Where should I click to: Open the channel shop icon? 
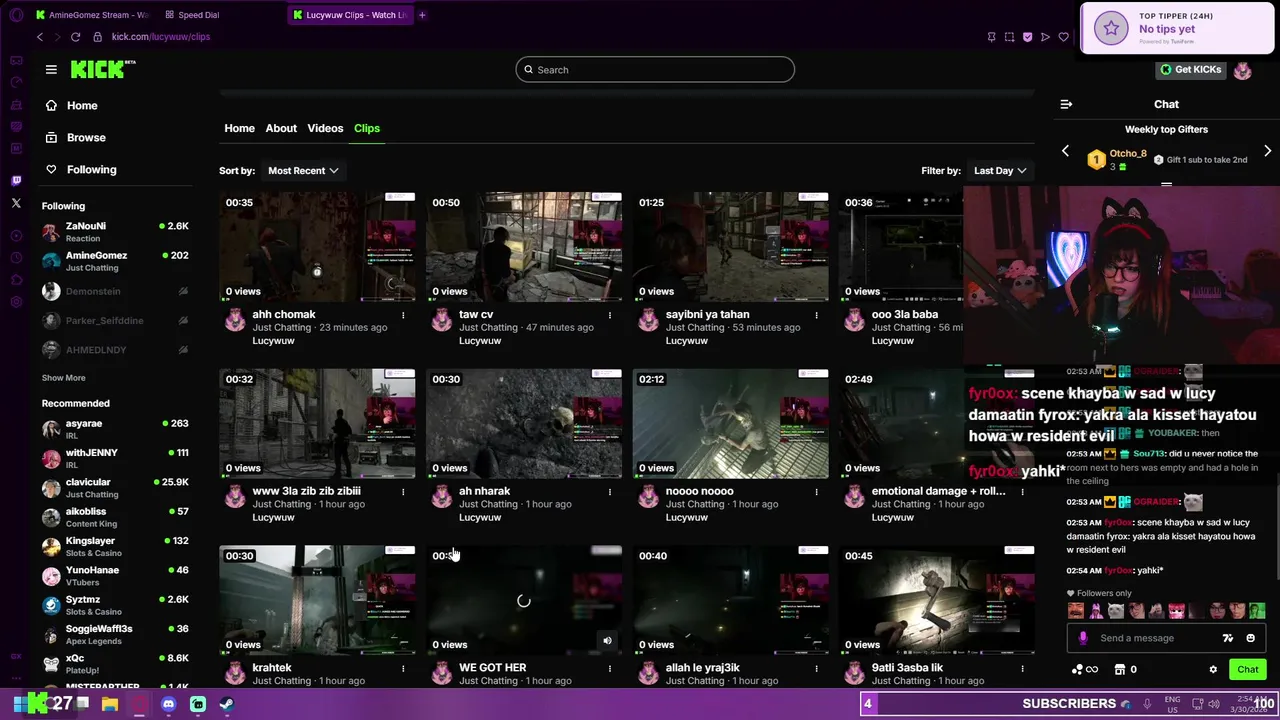click(x=1120, y=670)
